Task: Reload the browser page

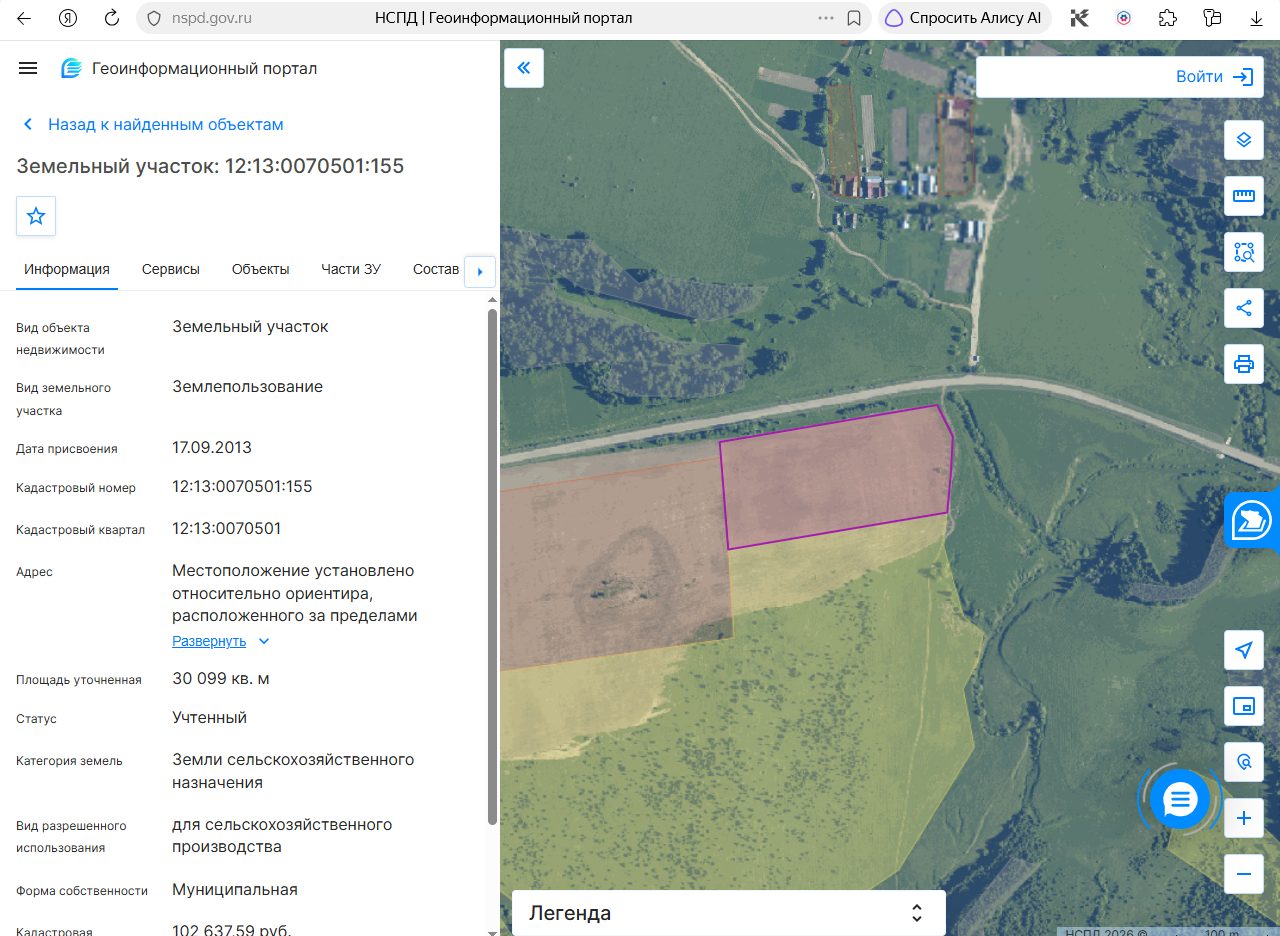Action: [x=112, y=18]
